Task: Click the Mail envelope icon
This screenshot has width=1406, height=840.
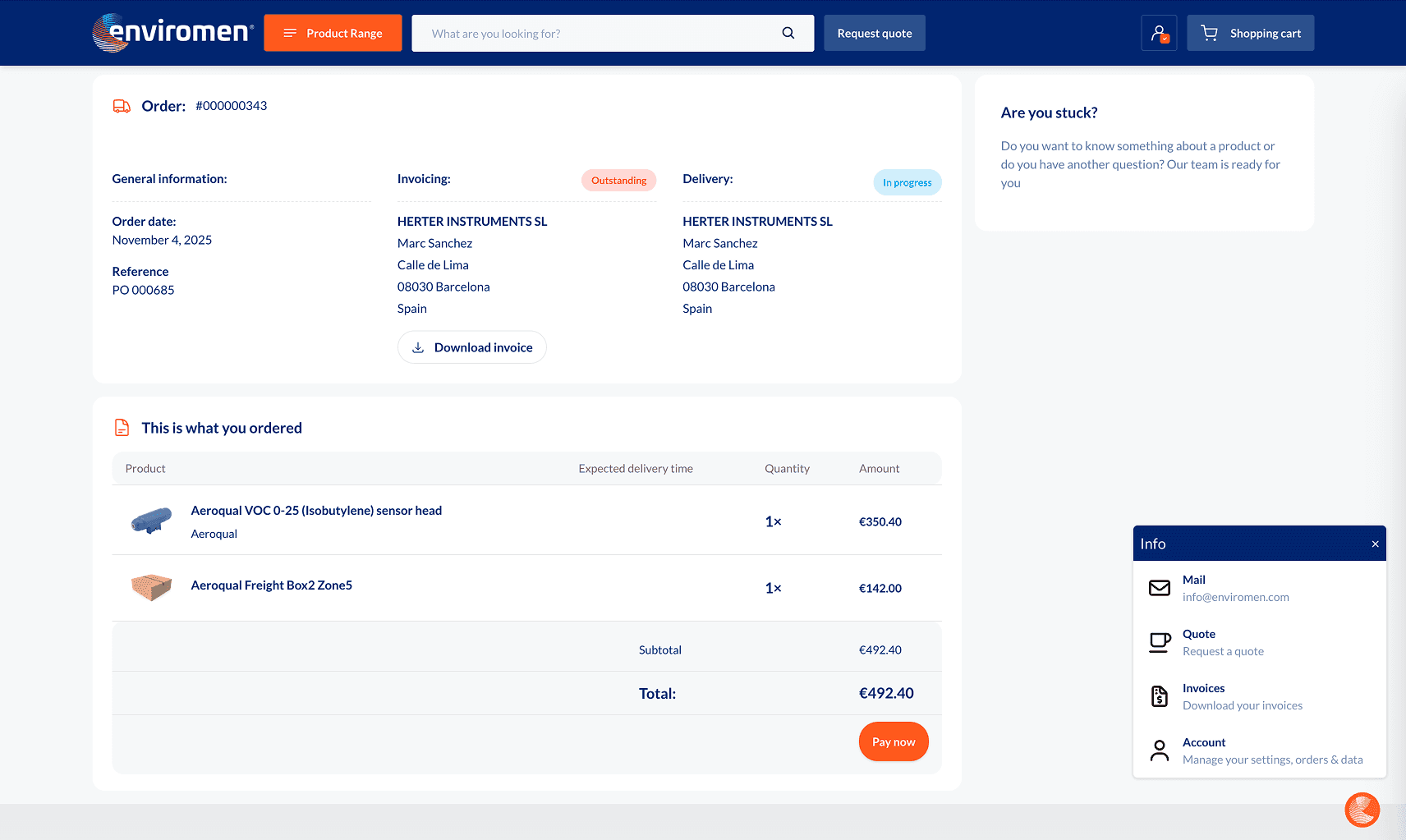Action: click(1160, 588)
